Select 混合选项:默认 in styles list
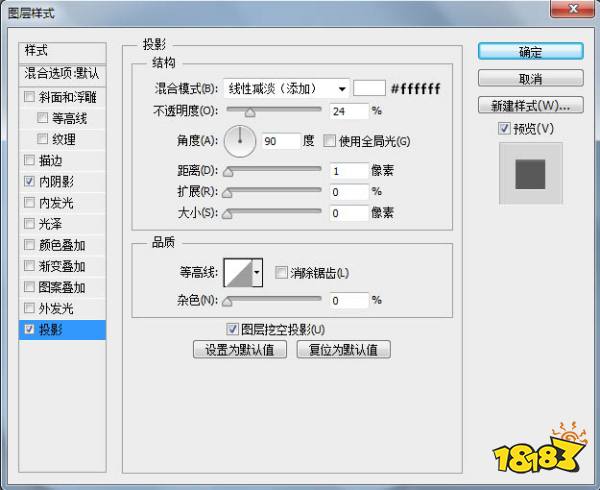 click(64, 74)
